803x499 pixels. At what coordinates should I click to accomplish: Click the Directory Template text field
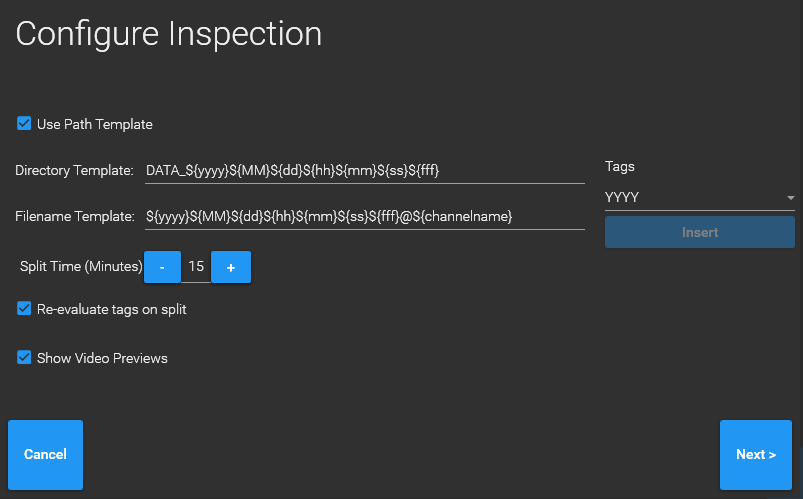point(364,171)
